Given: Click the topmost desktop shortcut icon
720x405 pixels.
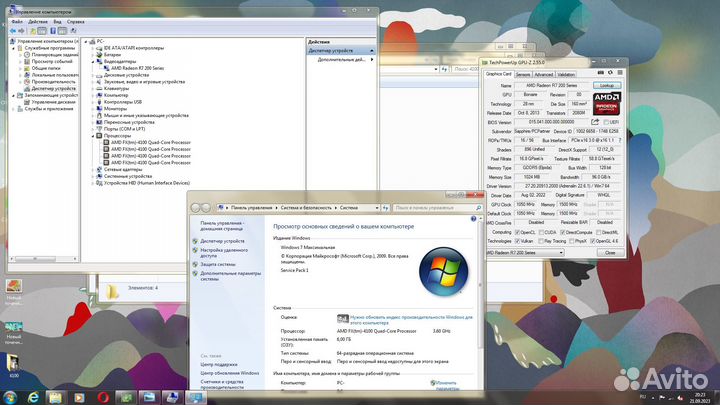Looking at the screenshot, I should click(13, 286).
